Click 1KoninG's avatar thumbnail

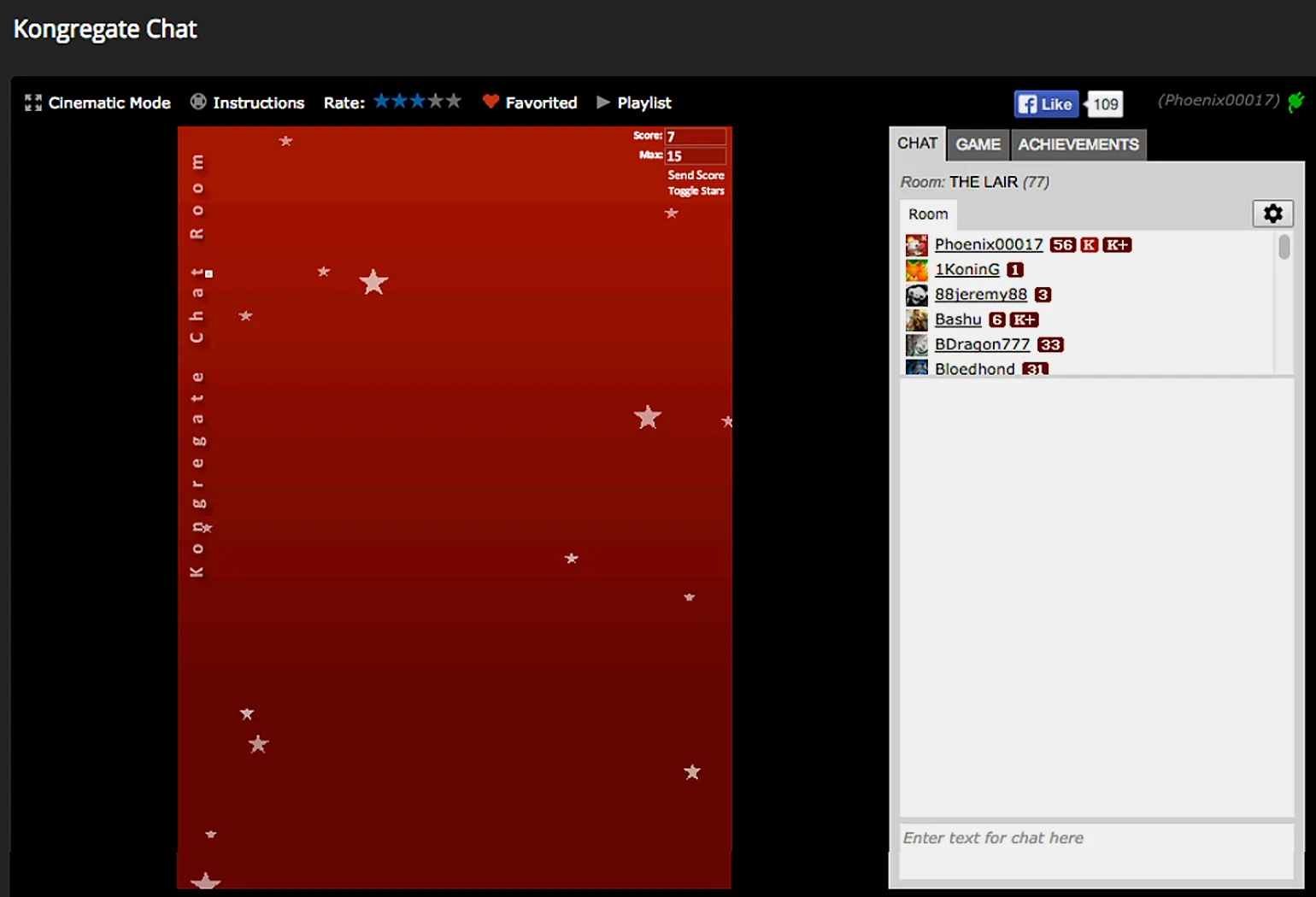click(x=917, y=270)
